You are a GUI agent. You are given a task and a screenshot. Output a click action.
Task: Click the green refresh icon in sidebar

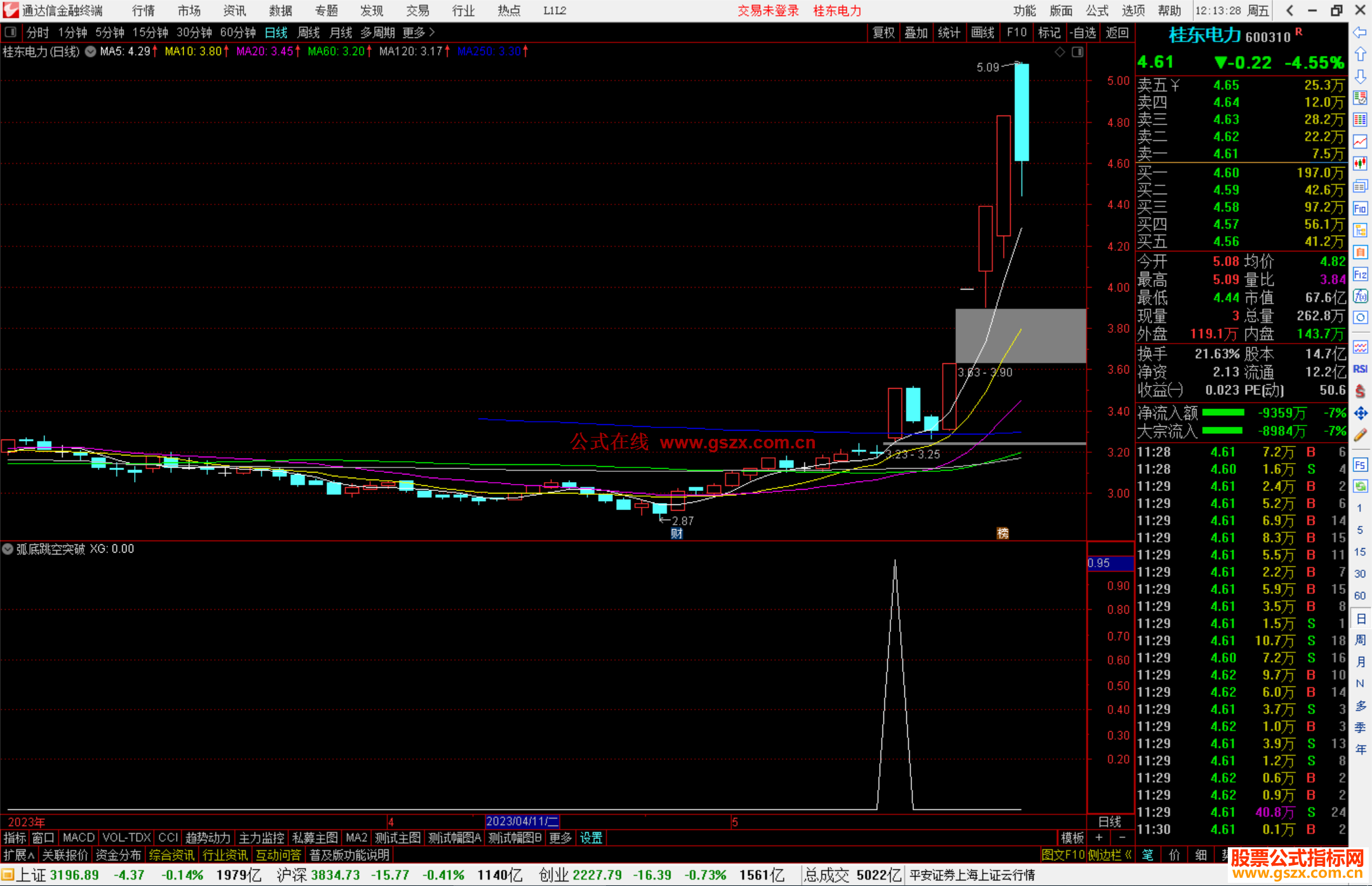(1360, 487)
